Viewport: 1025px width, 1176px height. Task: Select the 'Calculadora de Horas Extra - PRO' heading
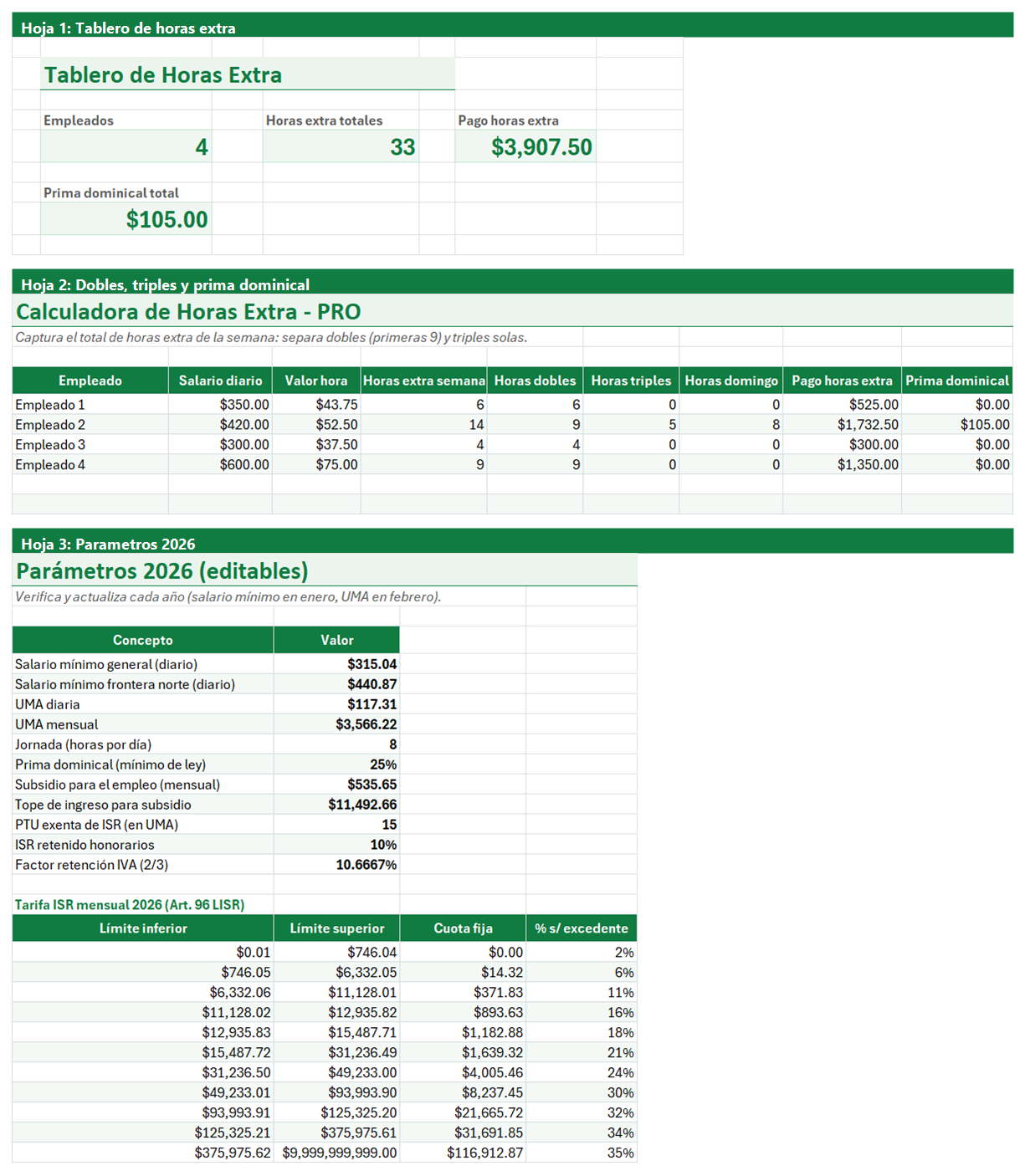(512, 311)
